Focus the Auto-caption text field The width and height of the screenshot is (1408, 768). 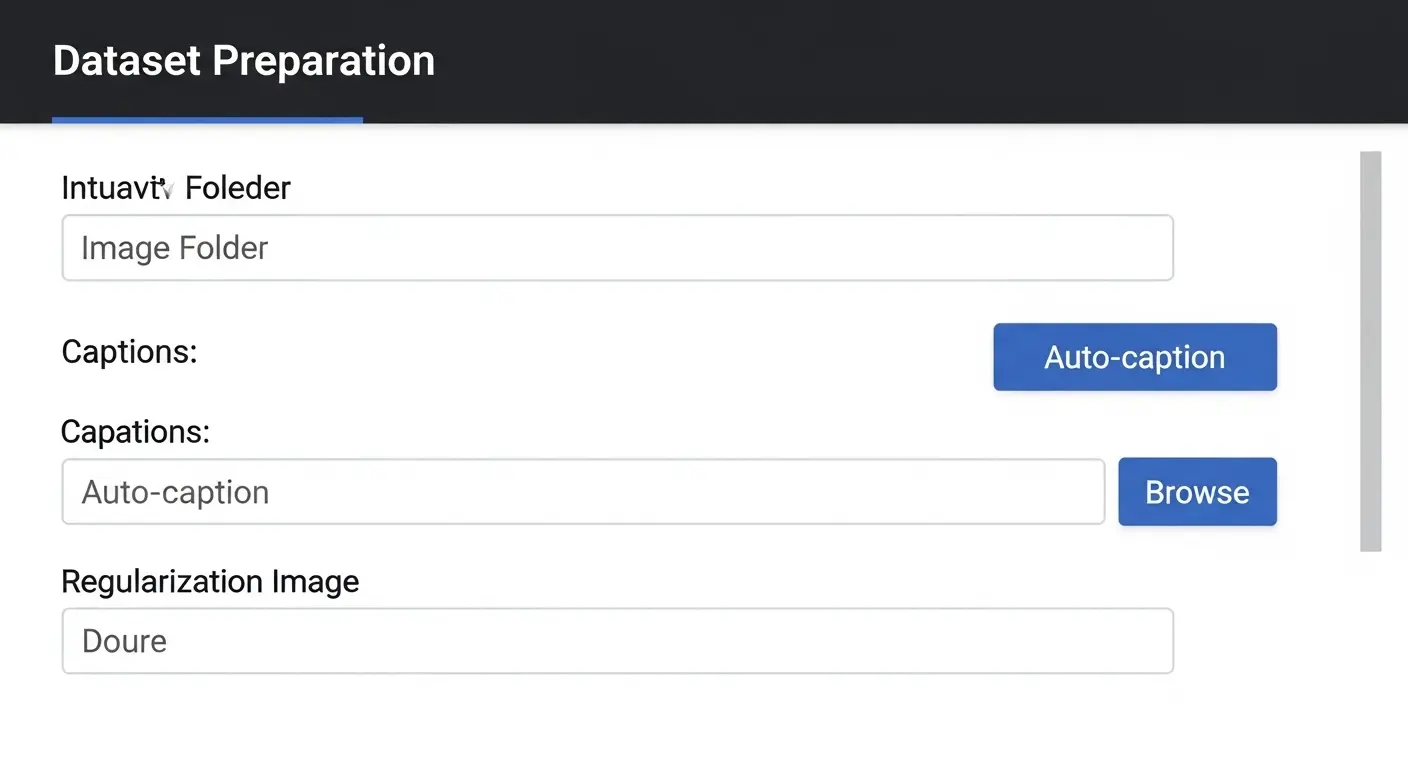point(583,492)
